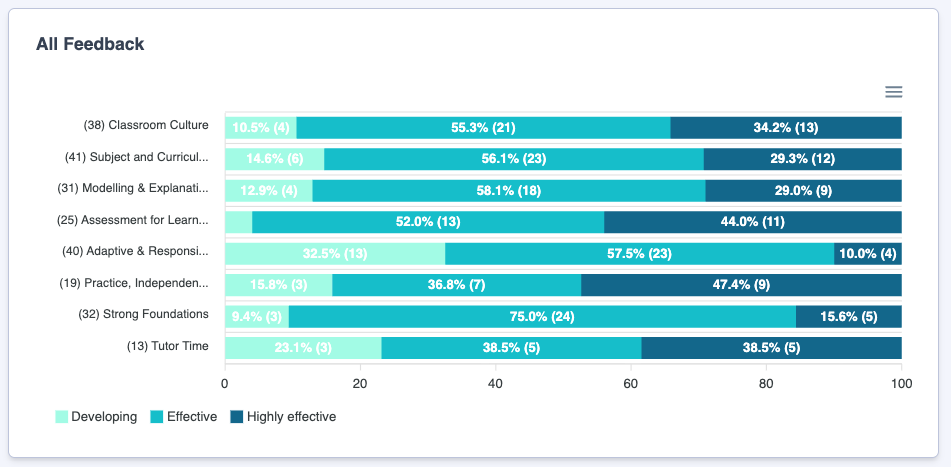Toggle the Effective legend series
The width and height of the screenshot is (951, 467).
pos(191,416)
